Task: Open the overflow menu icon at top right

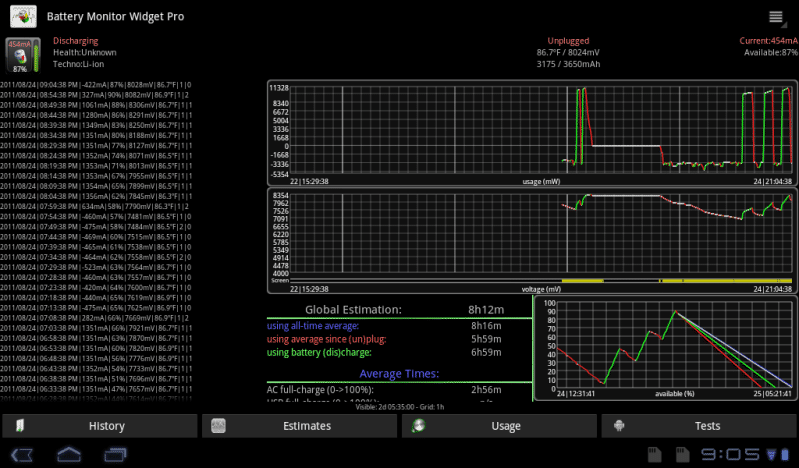Action: point(776,17)
